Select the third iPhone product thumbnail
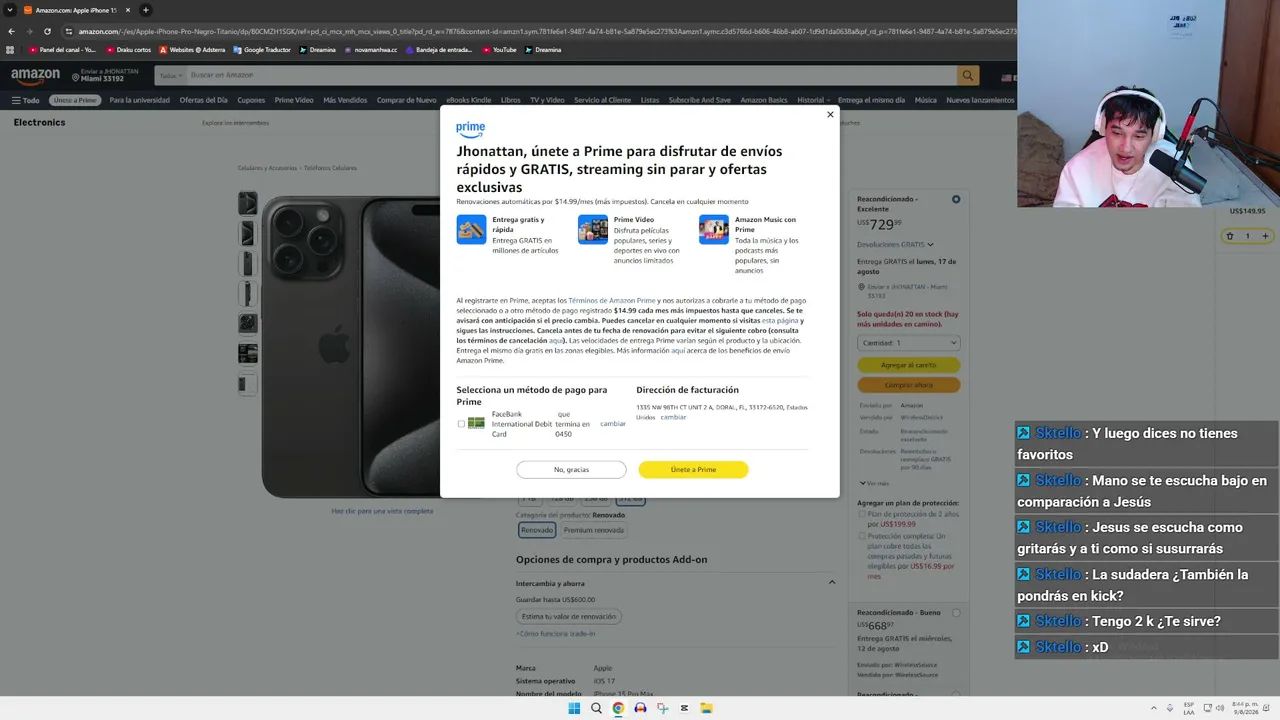The image size is (1280, 720). click(x=248, y=263)
